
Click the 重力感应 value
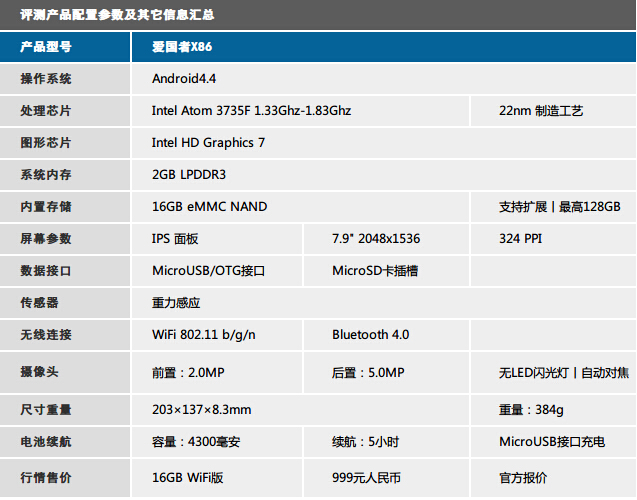point(176,303)
